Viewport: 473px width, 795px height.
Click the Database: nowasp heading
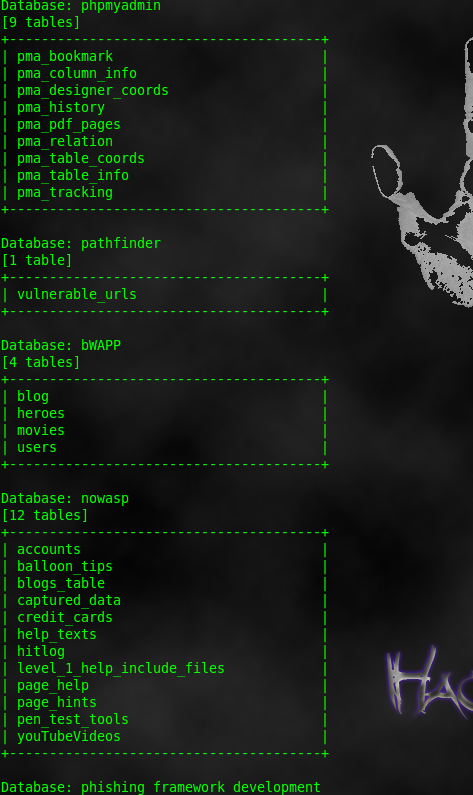tap(65, 498)
